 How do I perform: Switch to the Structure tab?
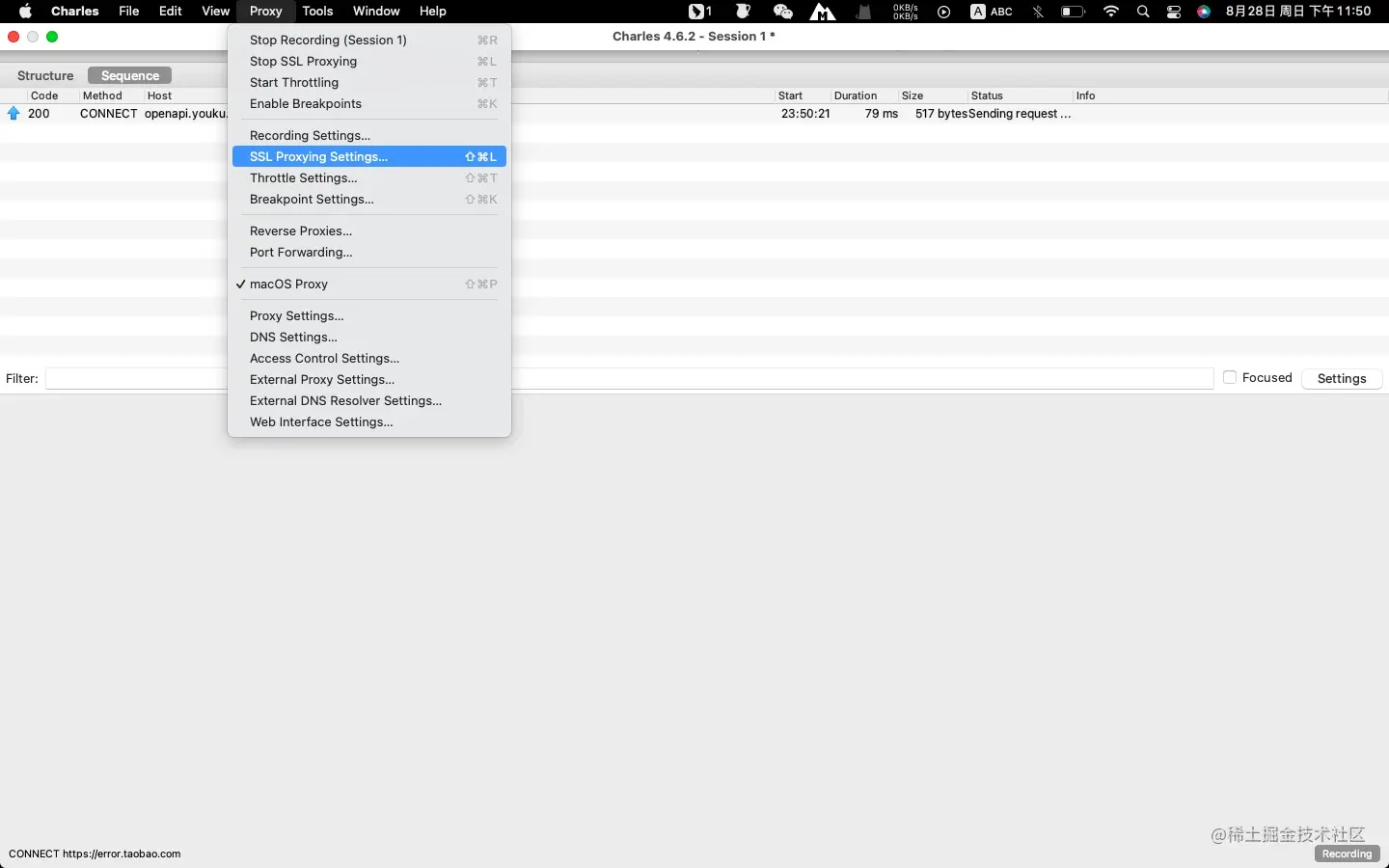(45, 76)
